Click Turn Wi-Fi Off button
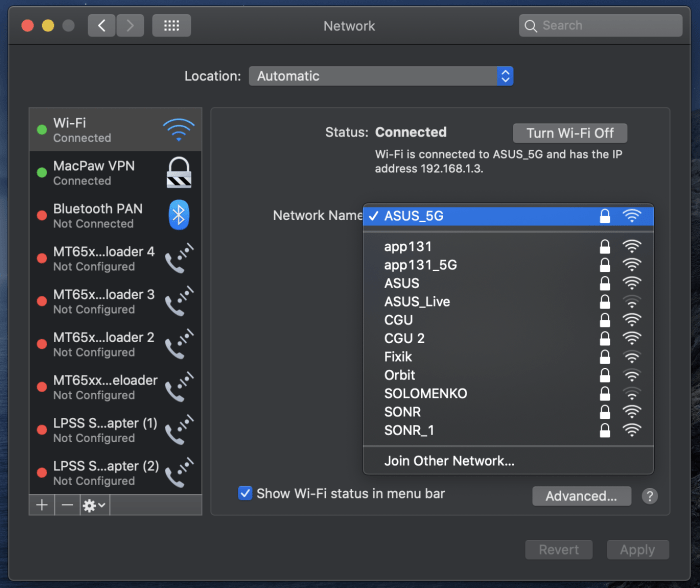The width and height of the screenshot is (700, 588). click(x=570, y=133)
